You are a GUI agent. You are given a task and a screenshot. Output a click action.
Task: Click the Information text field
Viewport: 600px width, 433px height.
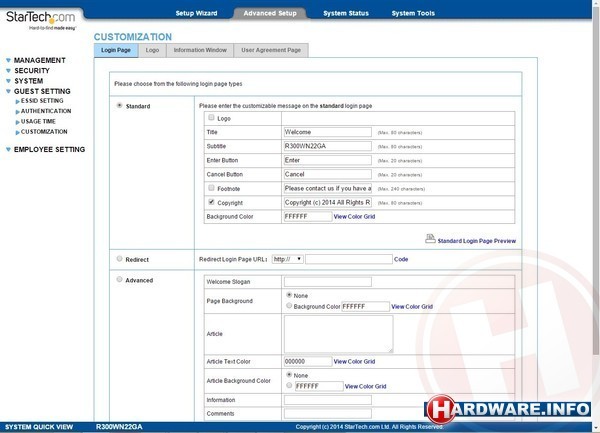(328, 400)
